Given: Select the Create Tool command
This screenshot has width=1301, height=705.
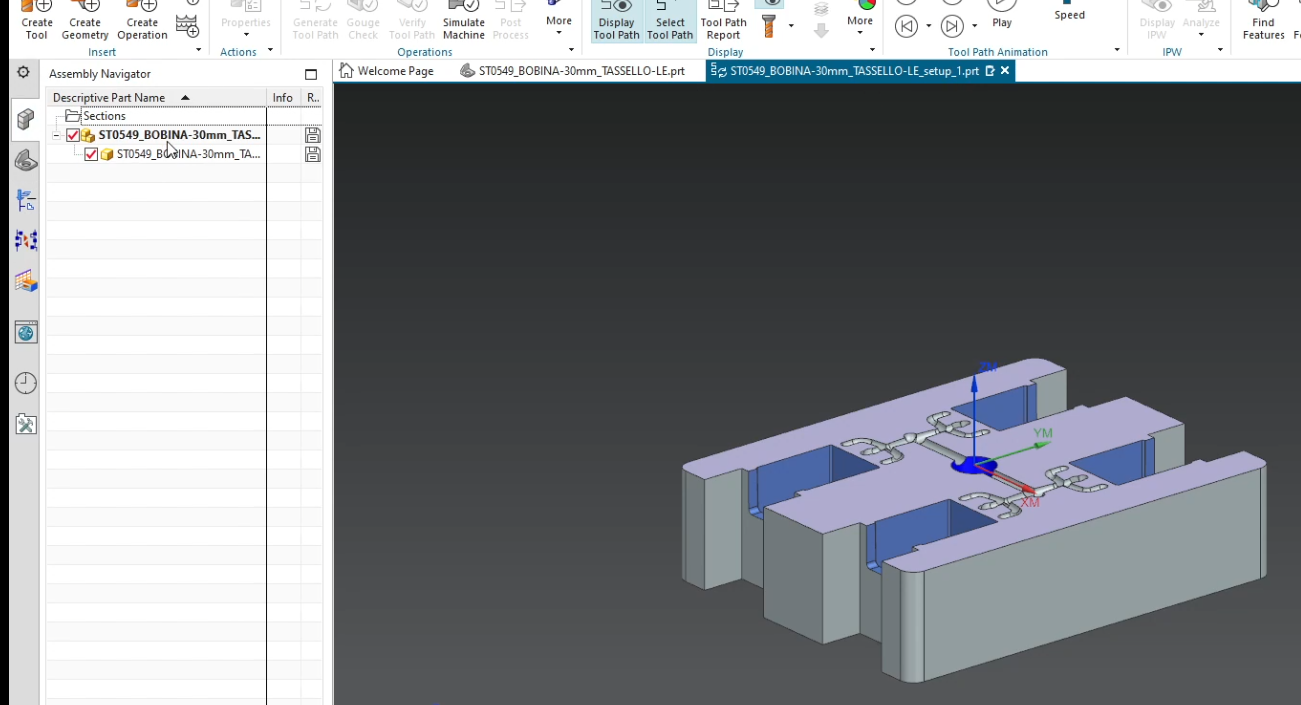Looking at the screenshot, I should tap(36, 22).
